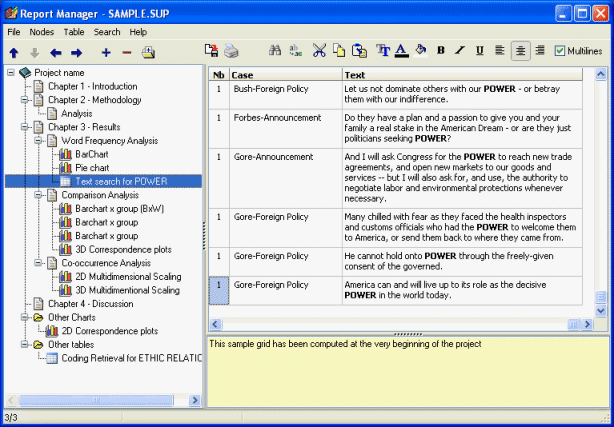Remove node with the red minus icon

(126, 52)
